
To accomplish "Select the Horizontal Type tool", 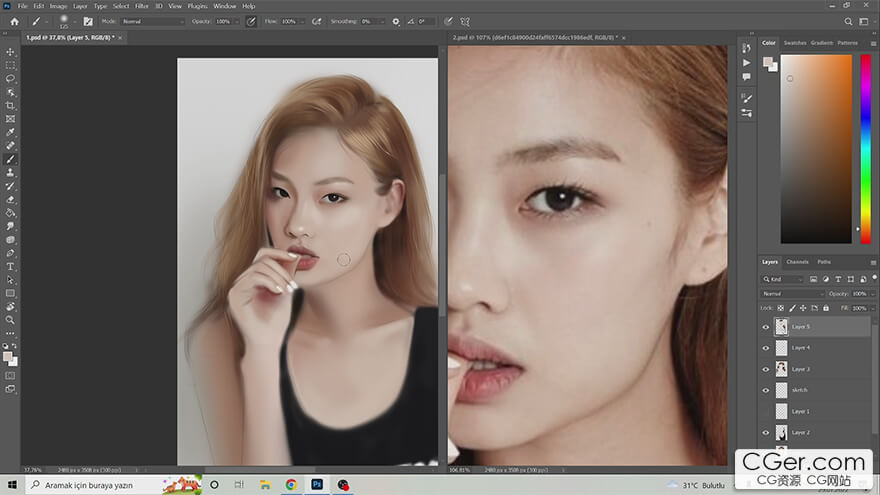I will click(x=10, y=267).
